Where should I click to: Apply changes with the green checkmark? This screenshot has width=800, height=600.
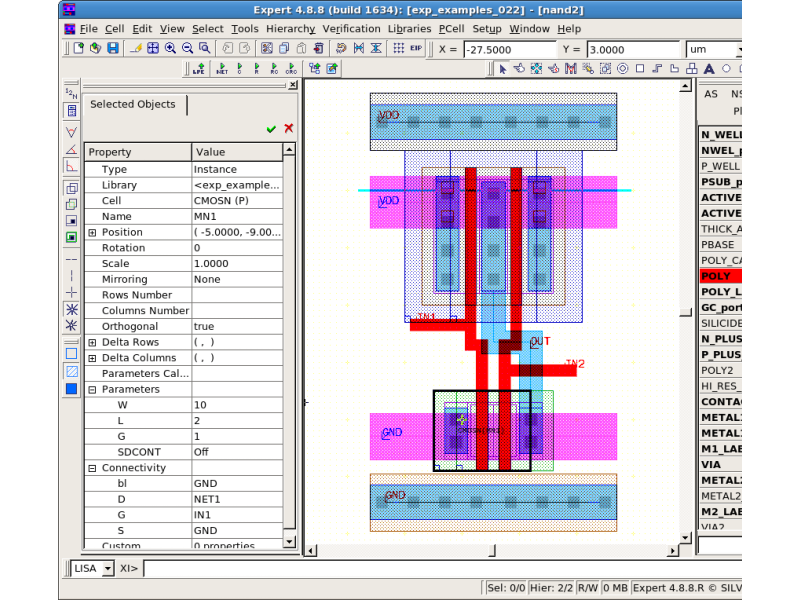pyautogui.click(x=271, y=129)
